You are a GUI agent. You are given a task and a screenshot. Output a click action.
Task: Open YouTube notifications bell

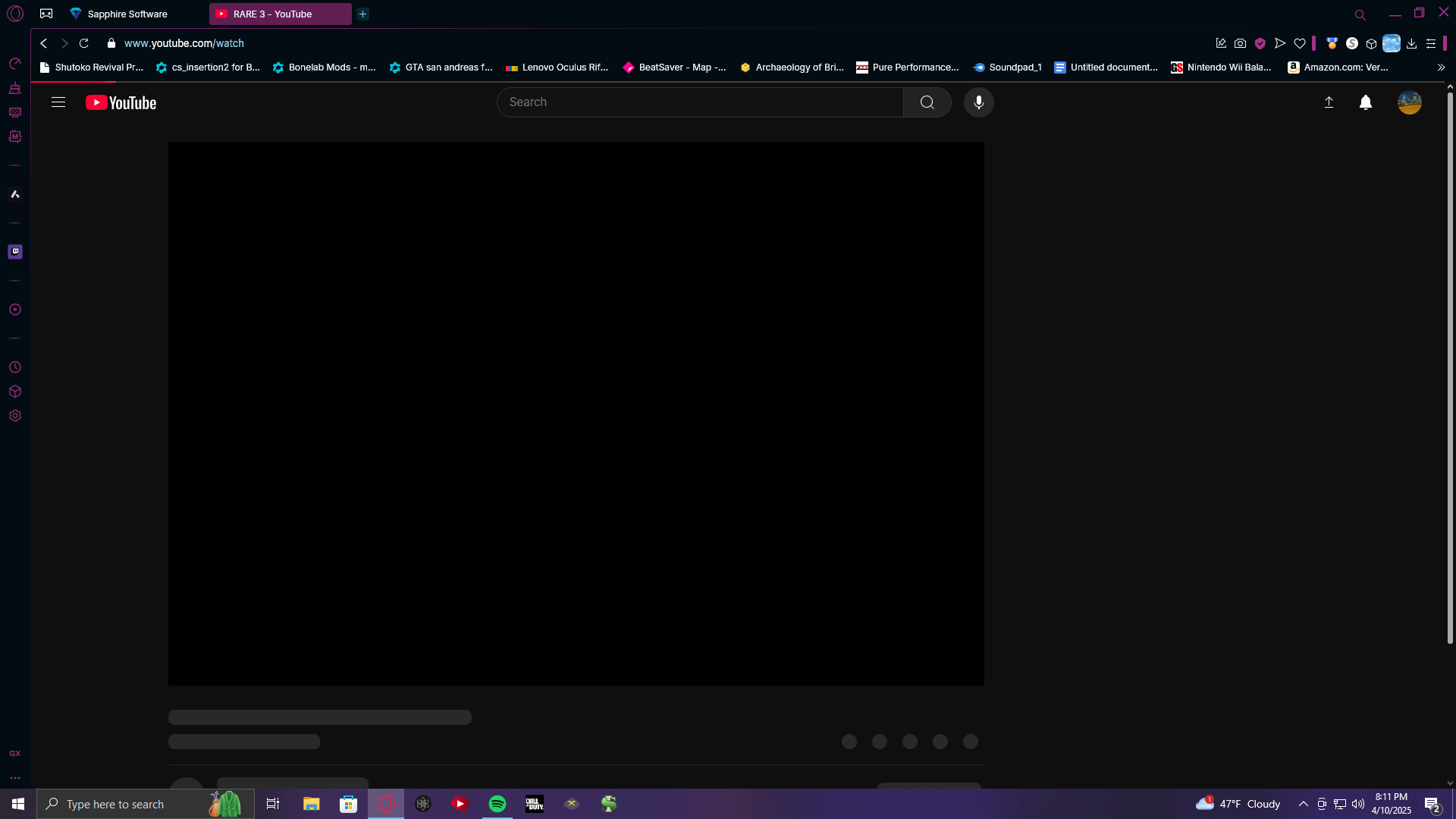click(1365, 102)
